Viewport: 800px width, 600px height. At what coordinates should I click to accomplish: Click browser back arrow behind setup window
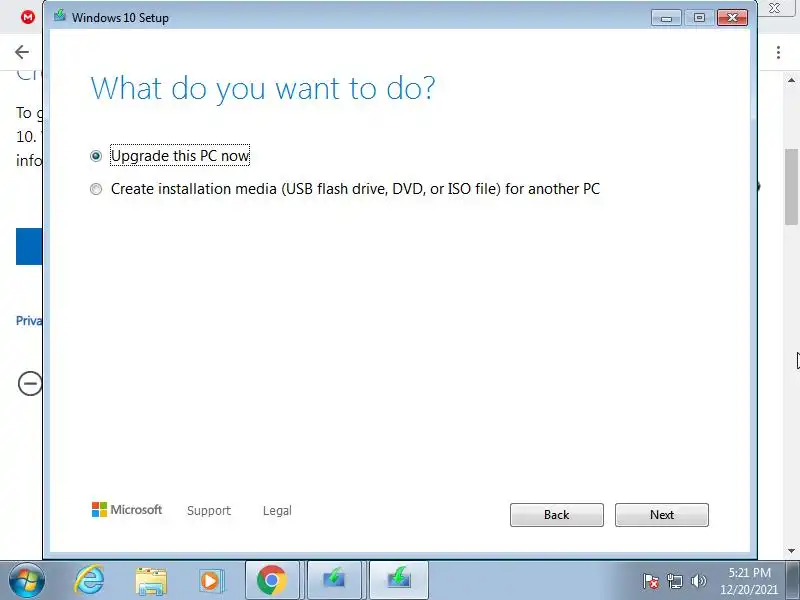pos(22,52)
